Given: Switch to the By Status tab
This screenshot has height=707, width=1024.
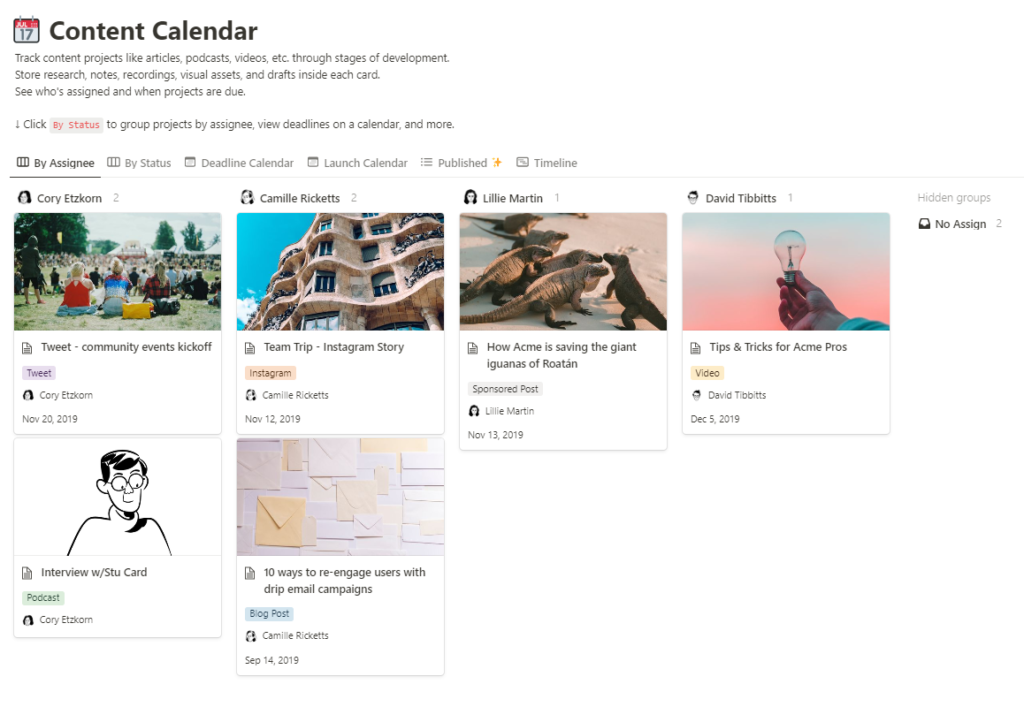Looking at the screenshot, I should [x=139, y=163].
